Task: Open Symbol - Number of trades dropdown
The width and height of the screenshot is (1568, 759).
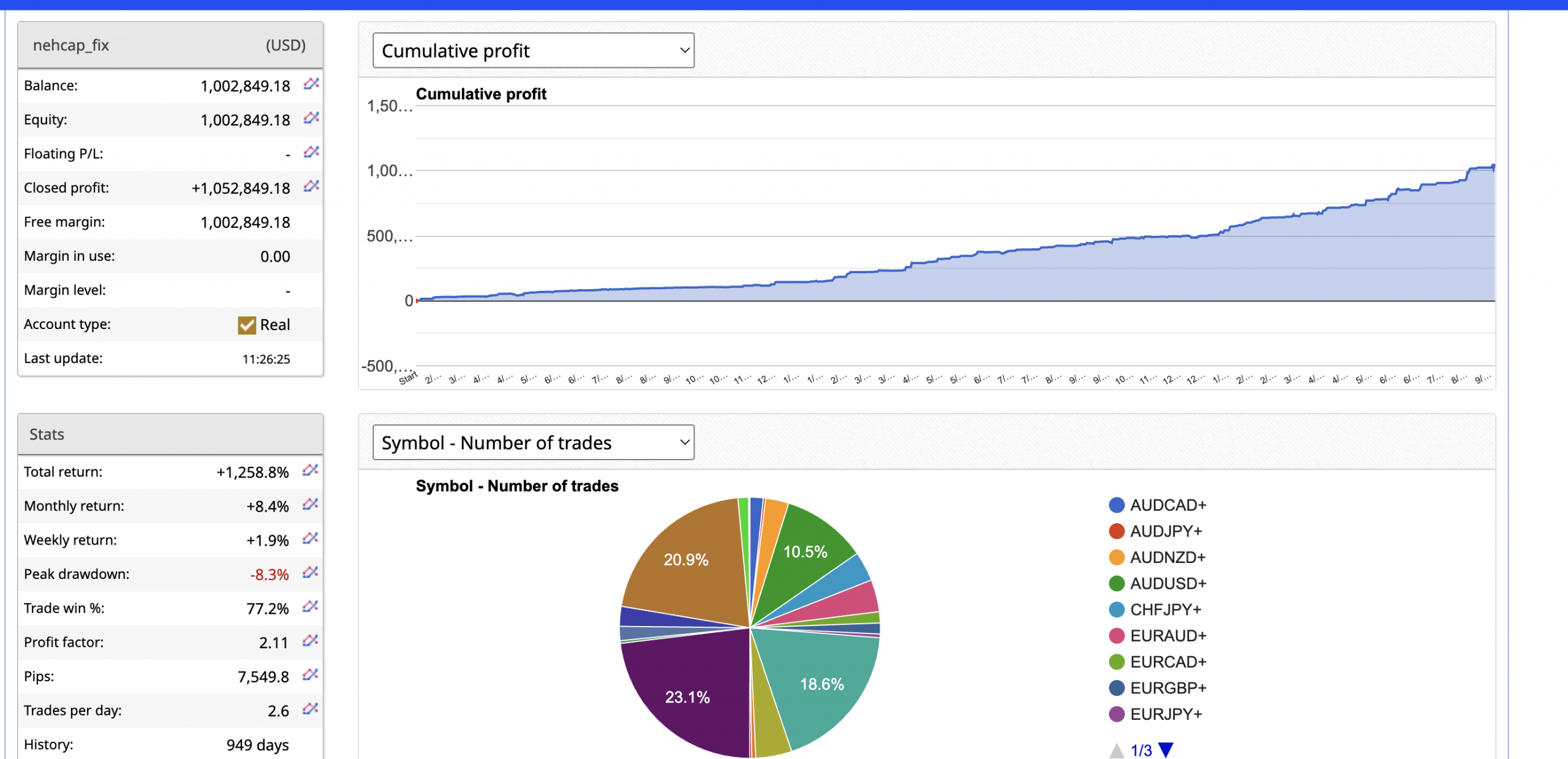Action: 533,443
